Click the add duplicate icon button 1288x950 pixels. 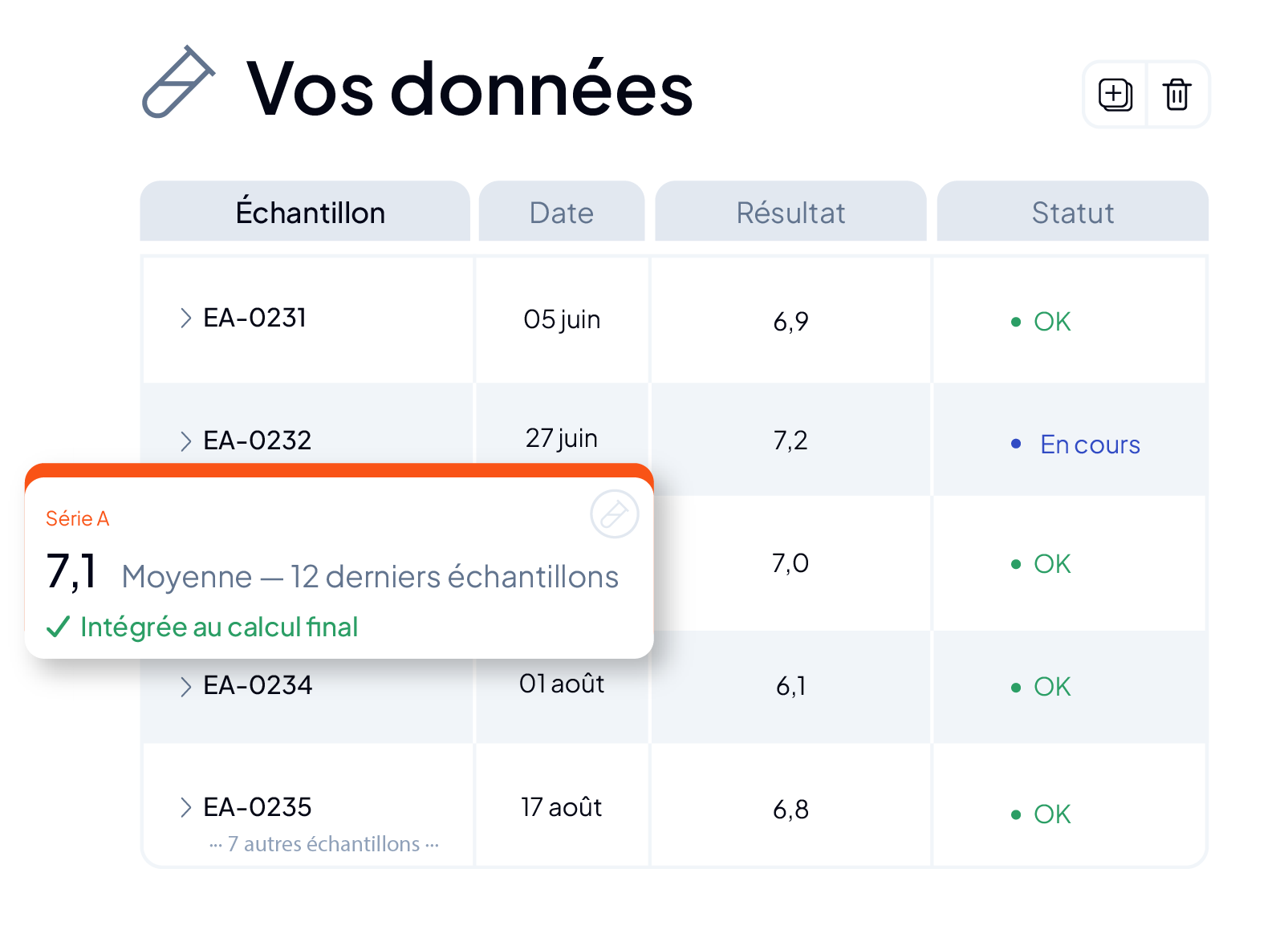coord(1115,95)
